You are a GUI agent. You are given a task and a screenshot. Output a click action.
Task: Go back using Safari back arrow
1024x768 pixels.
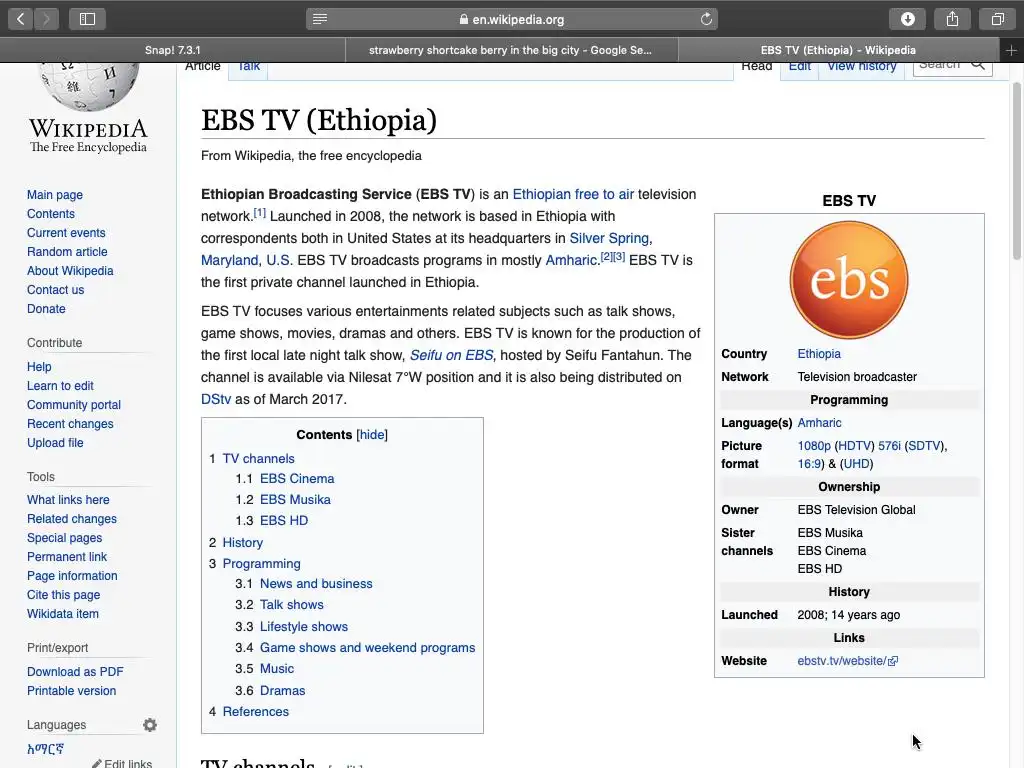20,19
